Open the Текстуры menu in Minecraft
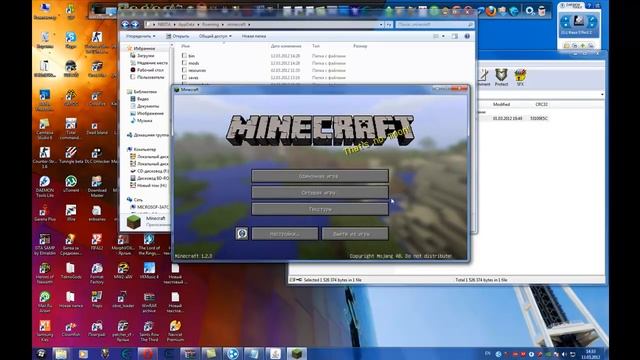This screenshot has height=360, width=640. 320,209
